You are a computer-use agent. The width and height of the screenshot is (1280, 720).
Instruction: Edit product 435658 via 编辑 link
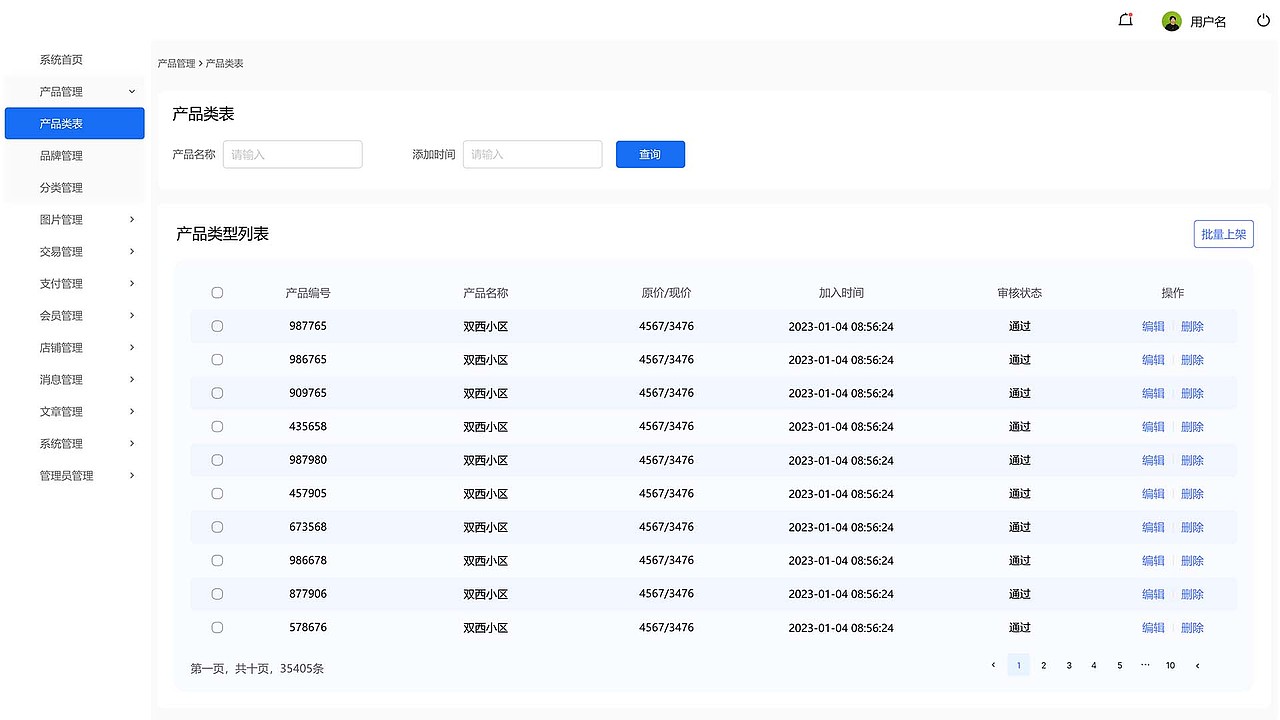click(1153, 427)
